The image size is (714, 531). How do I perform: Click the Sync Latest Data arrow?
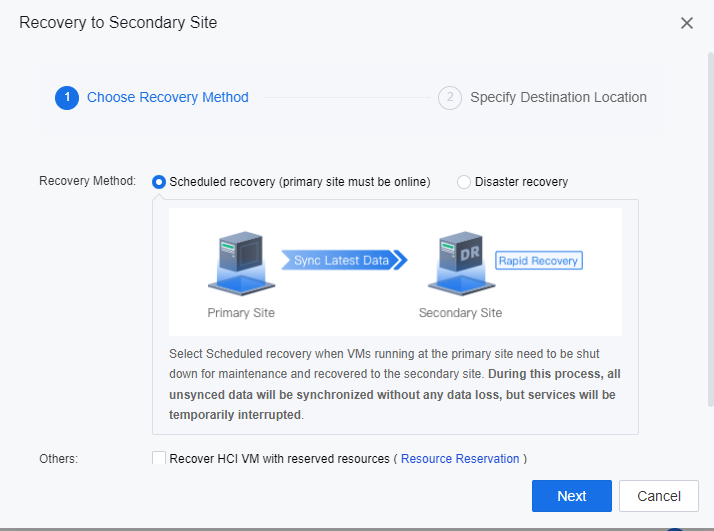tap(344, 261)
